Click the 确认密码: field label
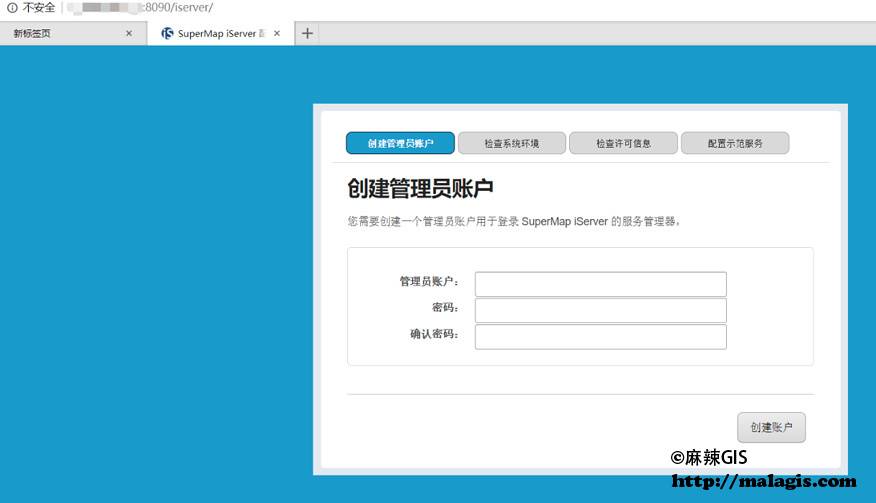Viewport: 876px width, 503px height. [435, 334]
